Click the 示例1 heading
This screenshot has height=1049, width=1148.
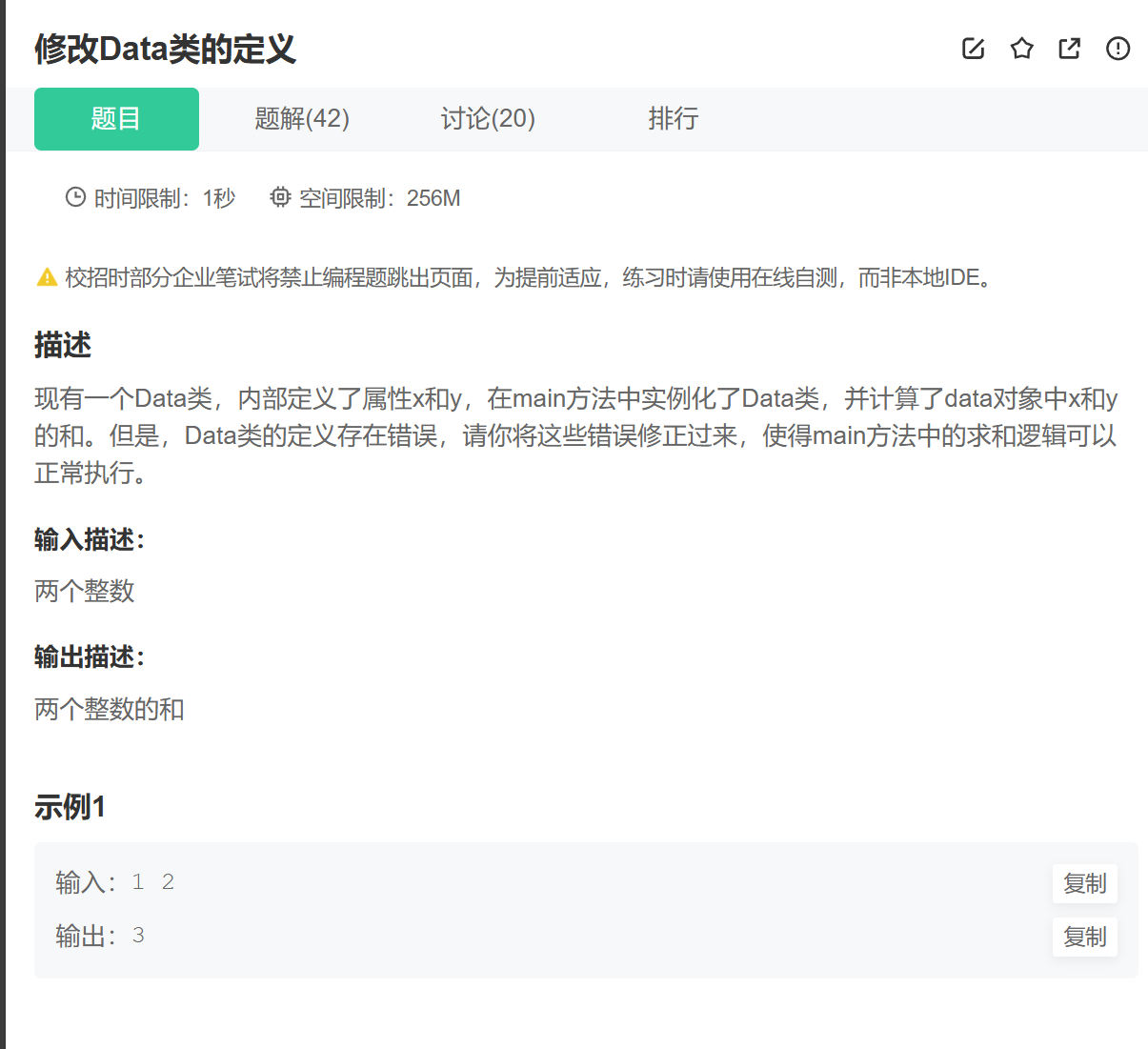(70, 807)
